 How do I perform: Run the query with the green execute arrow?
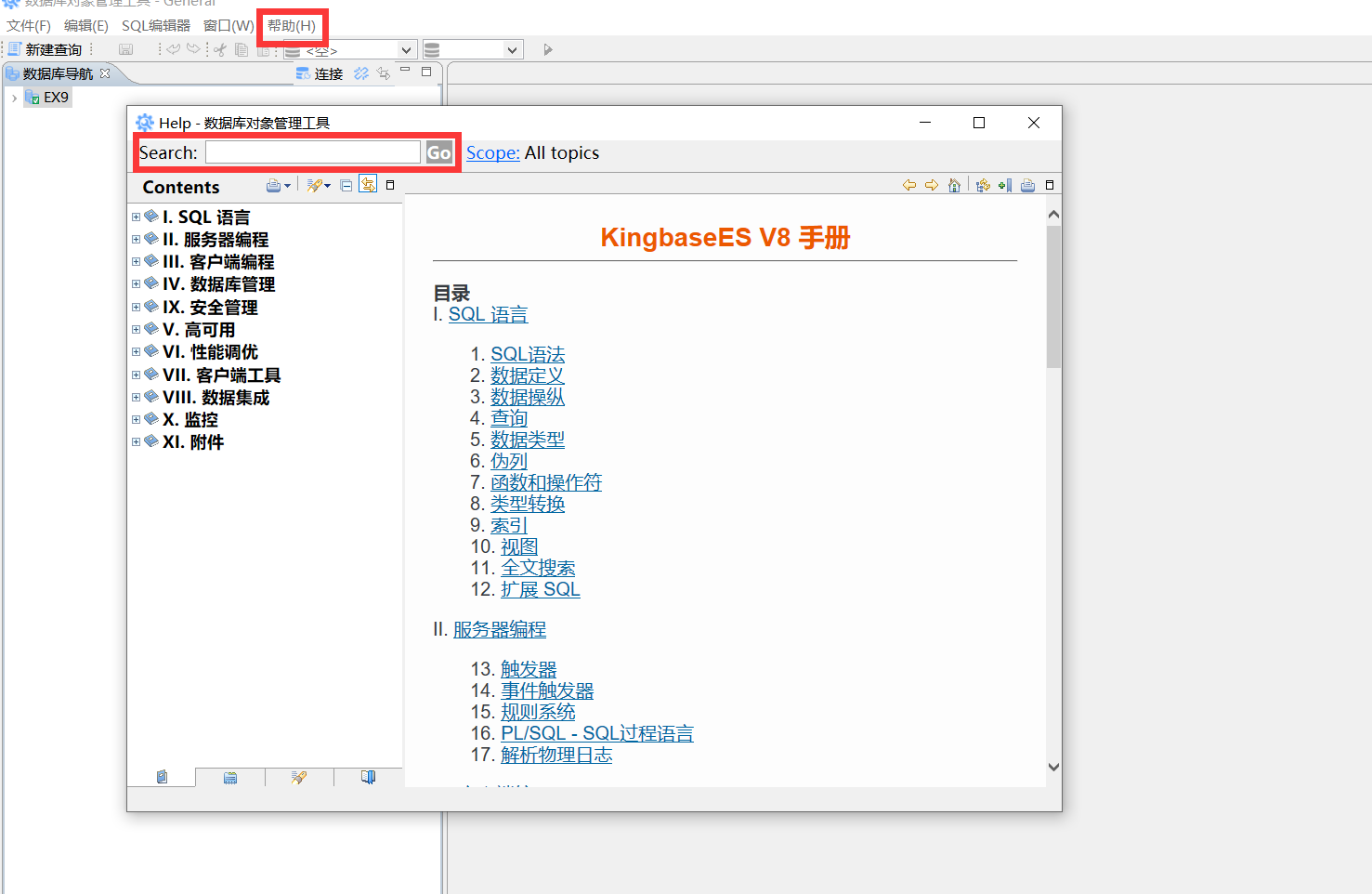(x=548, y=49)
